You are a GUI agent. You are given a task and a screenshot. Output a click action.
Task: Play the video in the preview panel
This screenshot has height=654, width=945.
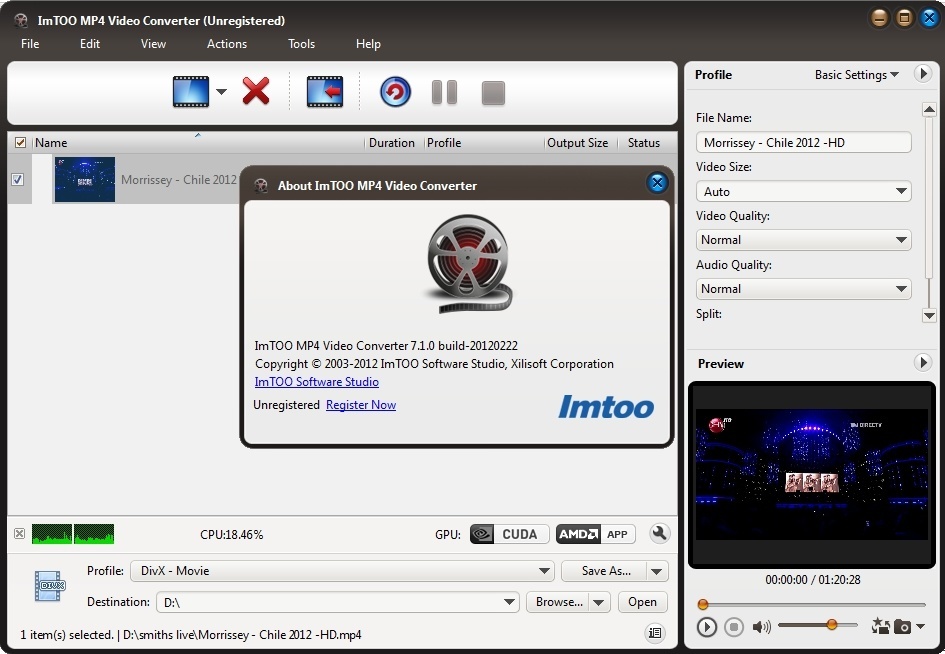click(707, 627)
